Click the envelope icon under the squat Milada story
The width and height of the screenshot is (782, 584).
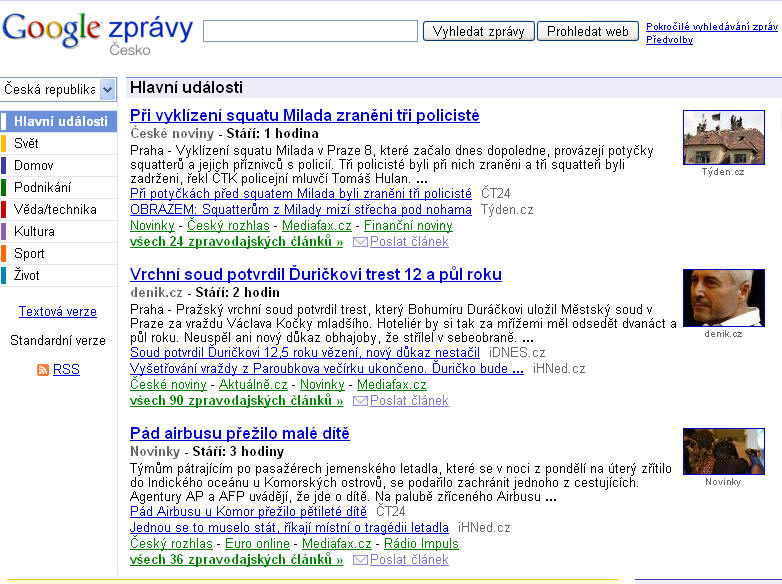click(360, 242)
